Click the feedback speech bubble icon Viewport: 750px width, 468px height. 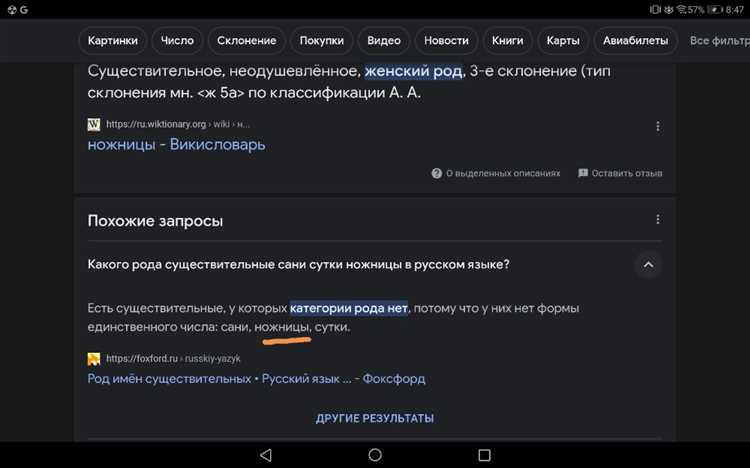(583, 173)
